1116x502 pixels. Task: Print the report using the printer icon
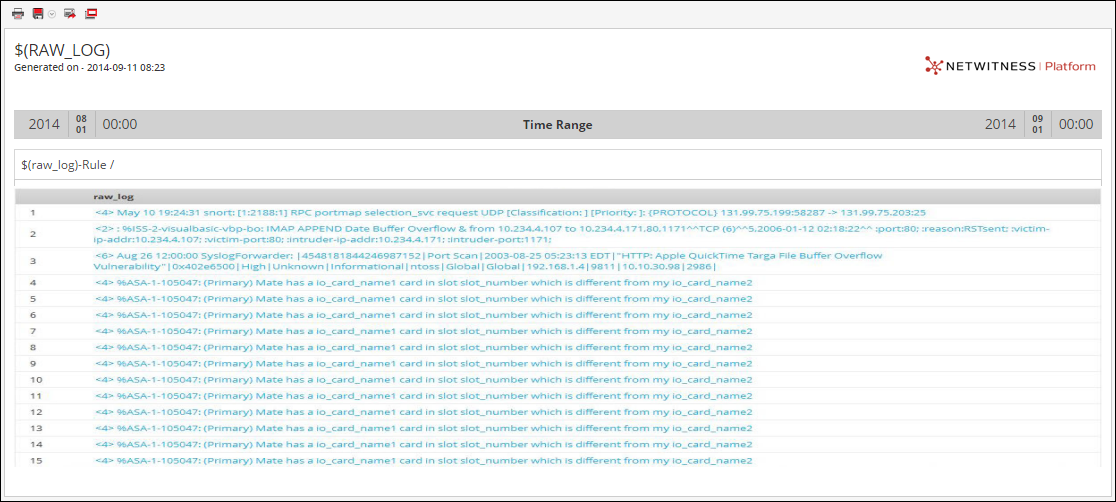[19, 14]
